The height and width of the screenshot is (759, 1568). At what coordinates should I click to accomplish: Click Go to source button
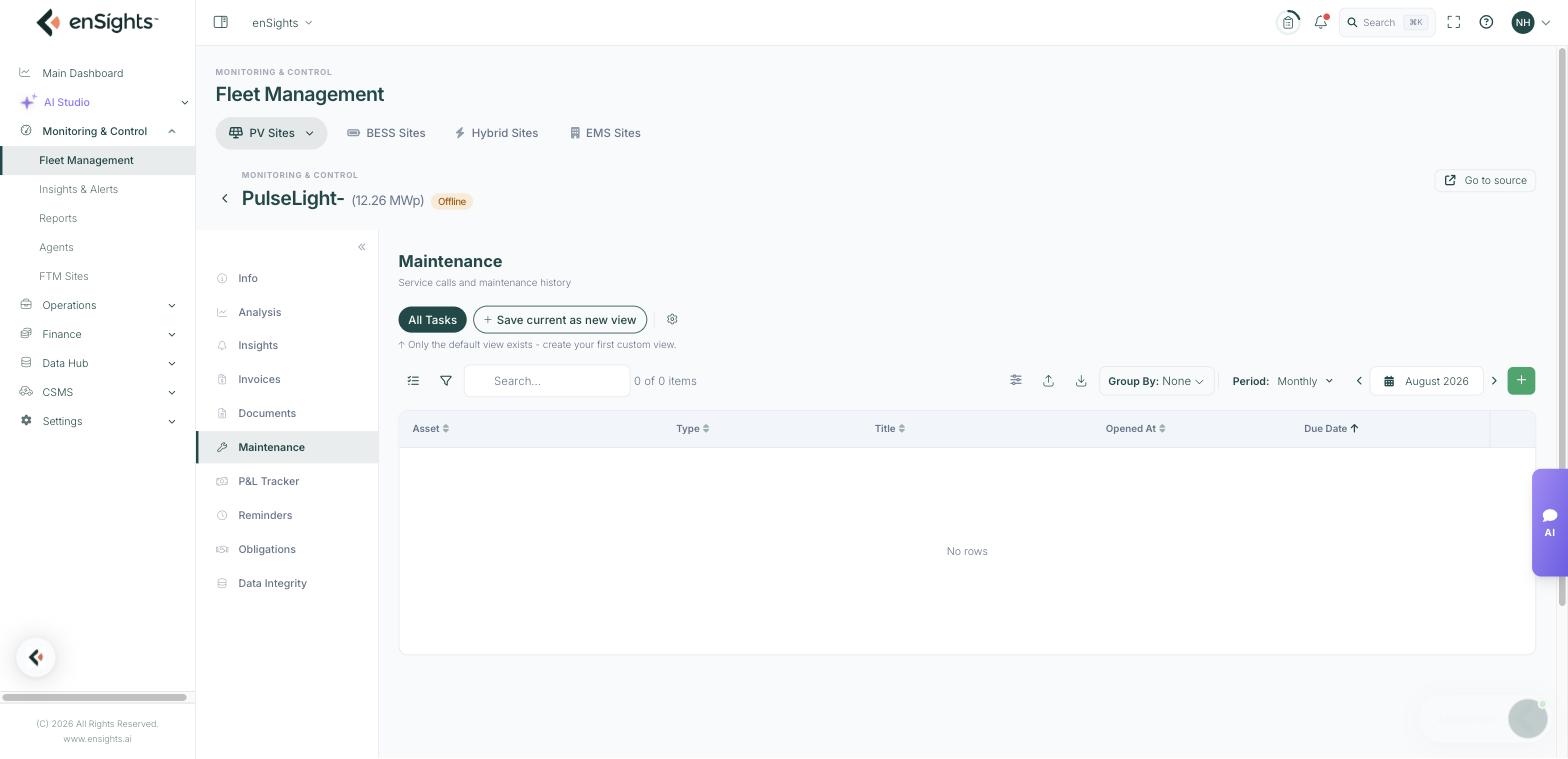(x=1485, y=180)
